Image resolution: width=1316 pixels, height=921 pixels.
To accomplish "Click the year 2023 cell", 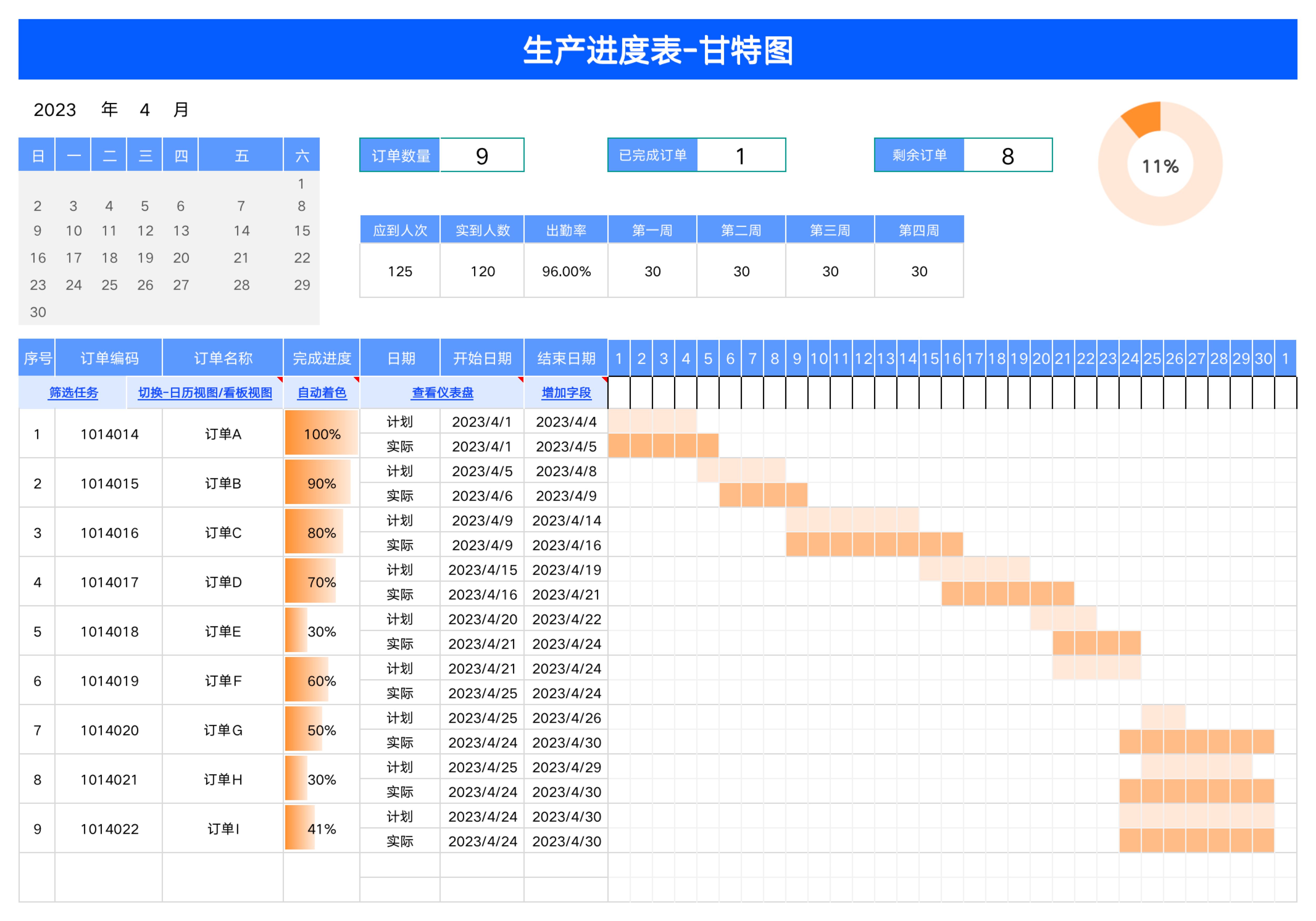I will coord(55,109).
